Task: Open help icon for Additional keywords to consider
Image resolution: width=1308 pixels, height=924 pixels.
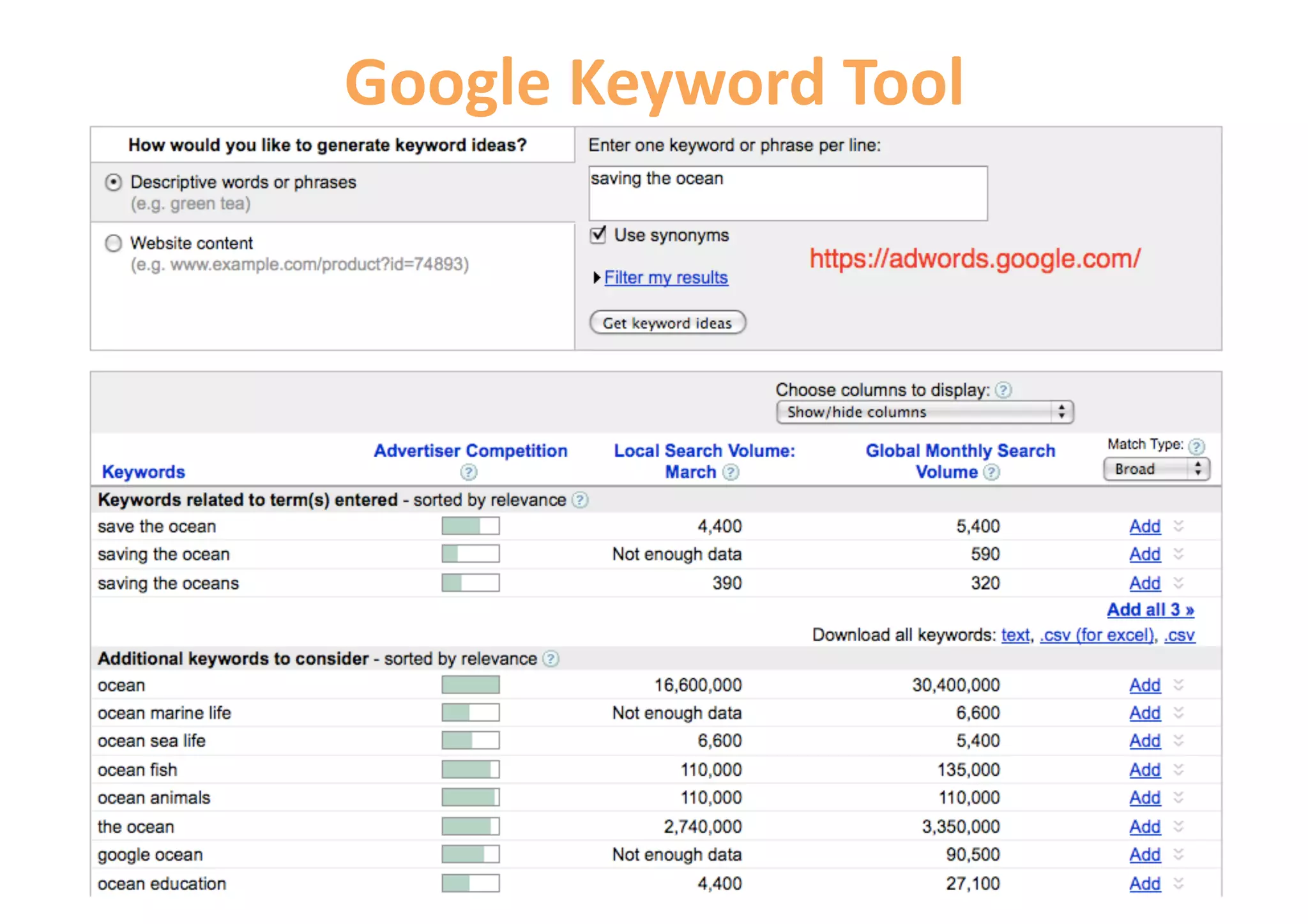Action: tap(551, 658)
